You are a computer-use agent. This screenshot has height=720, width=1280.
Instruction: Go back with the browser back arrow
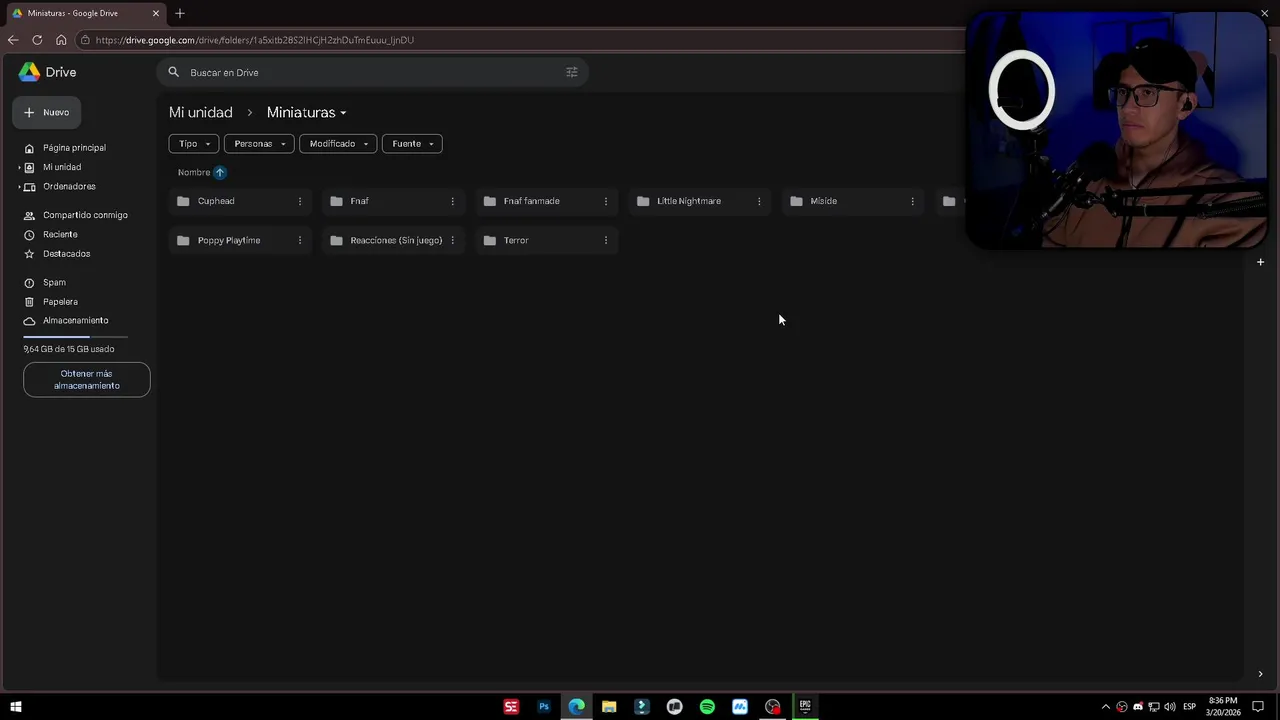(12, 40)
